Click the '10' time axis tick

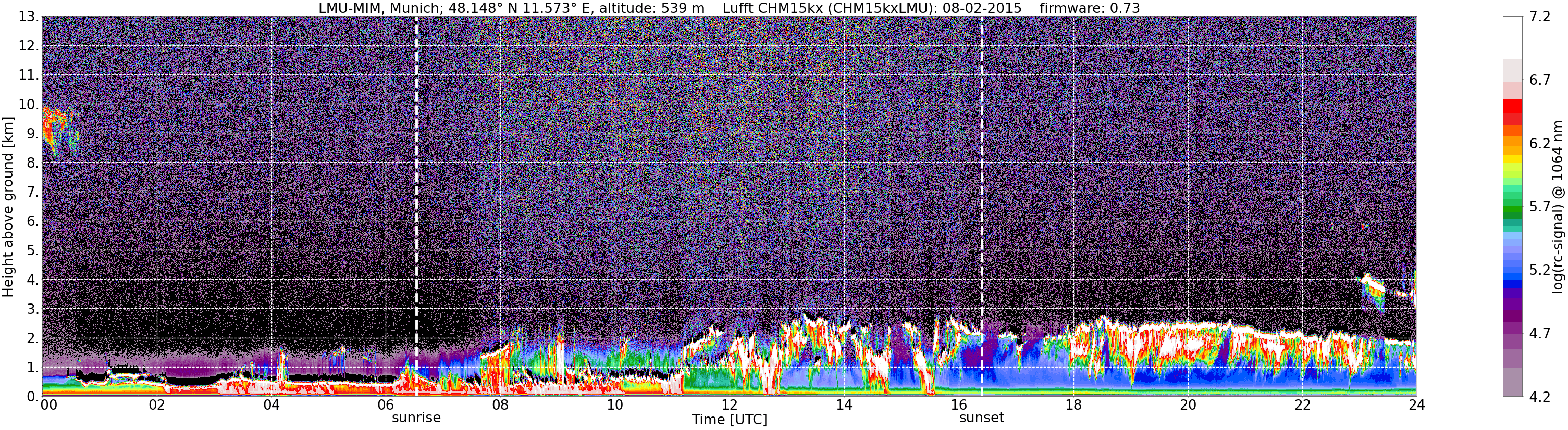[615, 405]
